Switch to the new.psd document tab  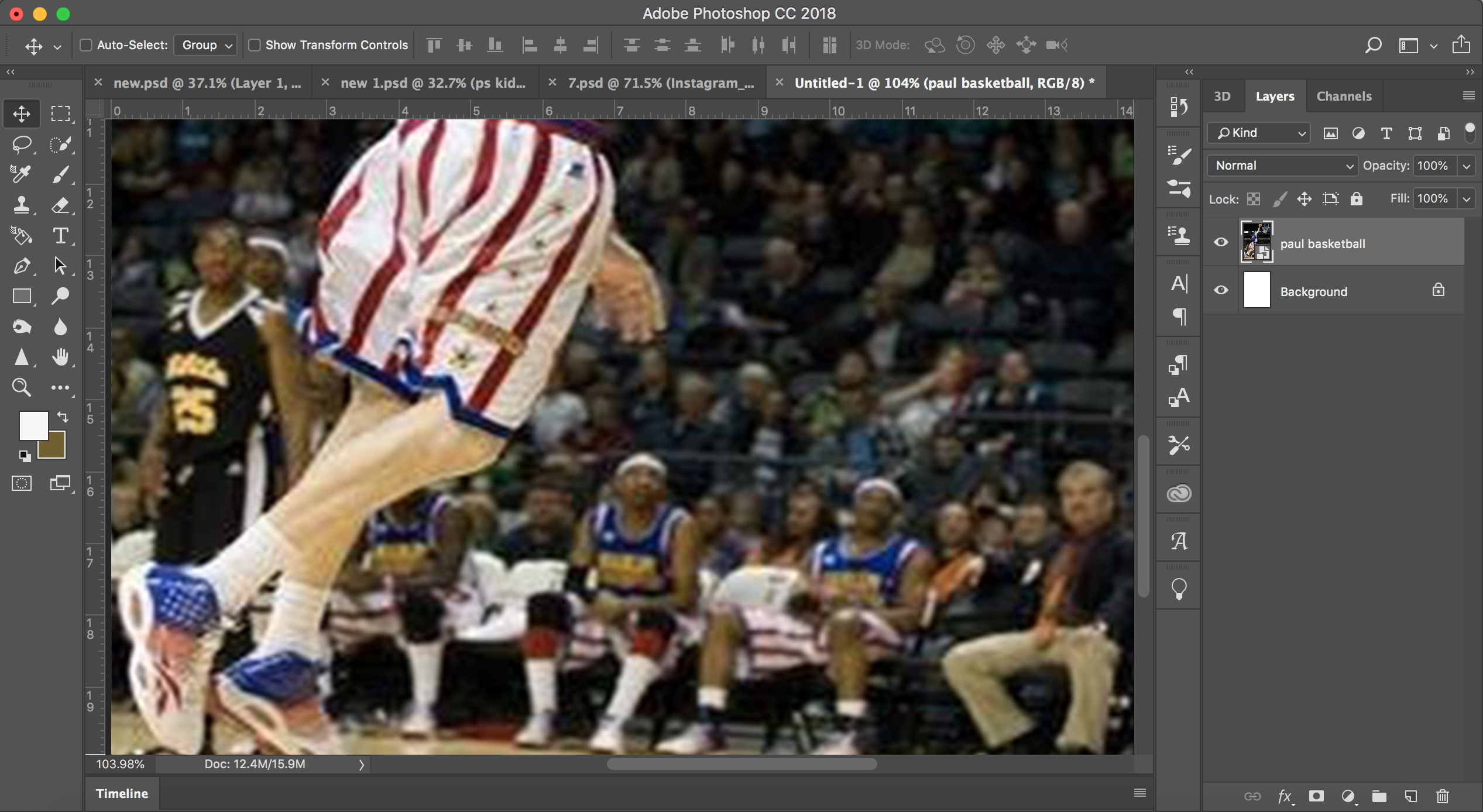[207, 83]
